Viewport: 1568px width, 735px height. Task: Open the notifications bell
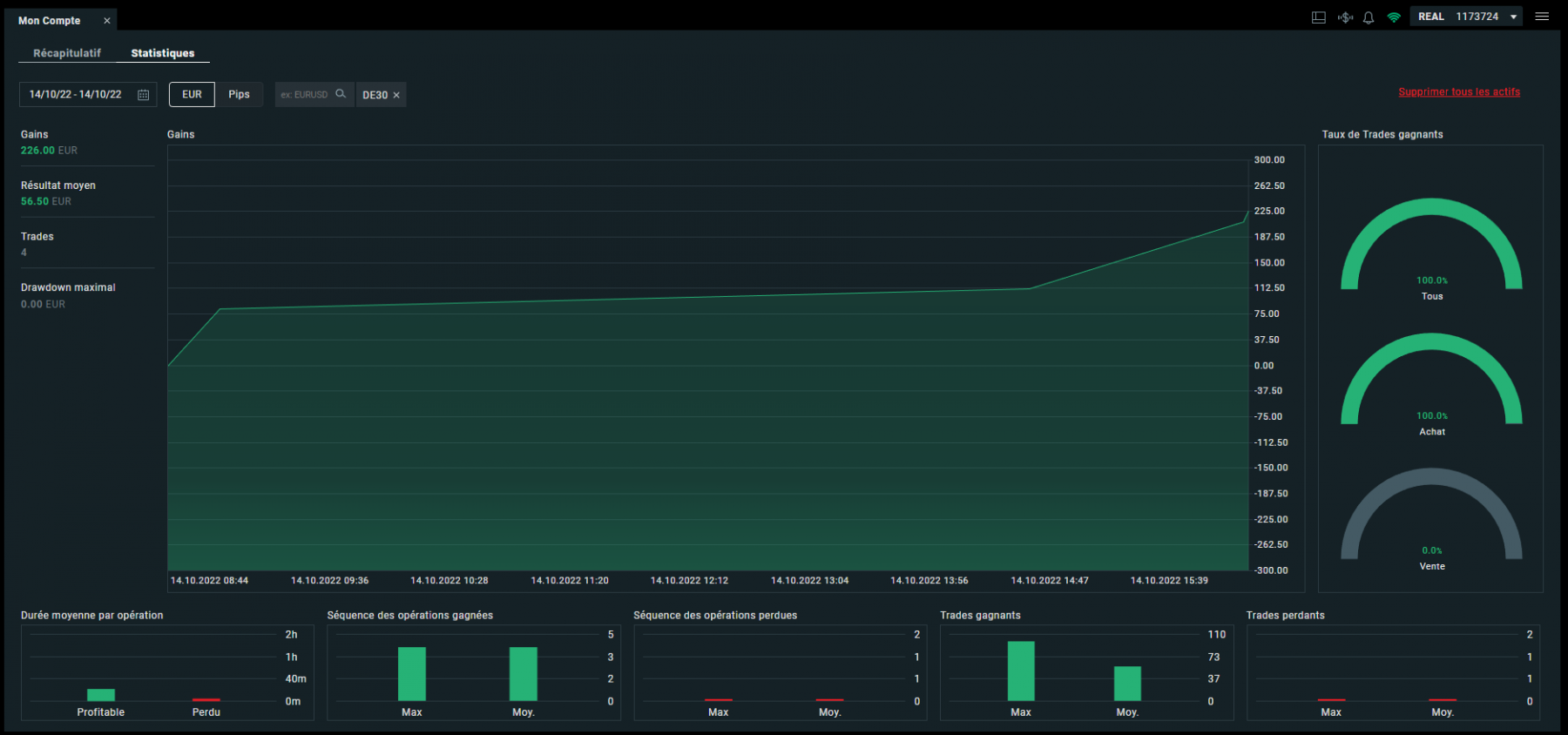coord(1369,17)
